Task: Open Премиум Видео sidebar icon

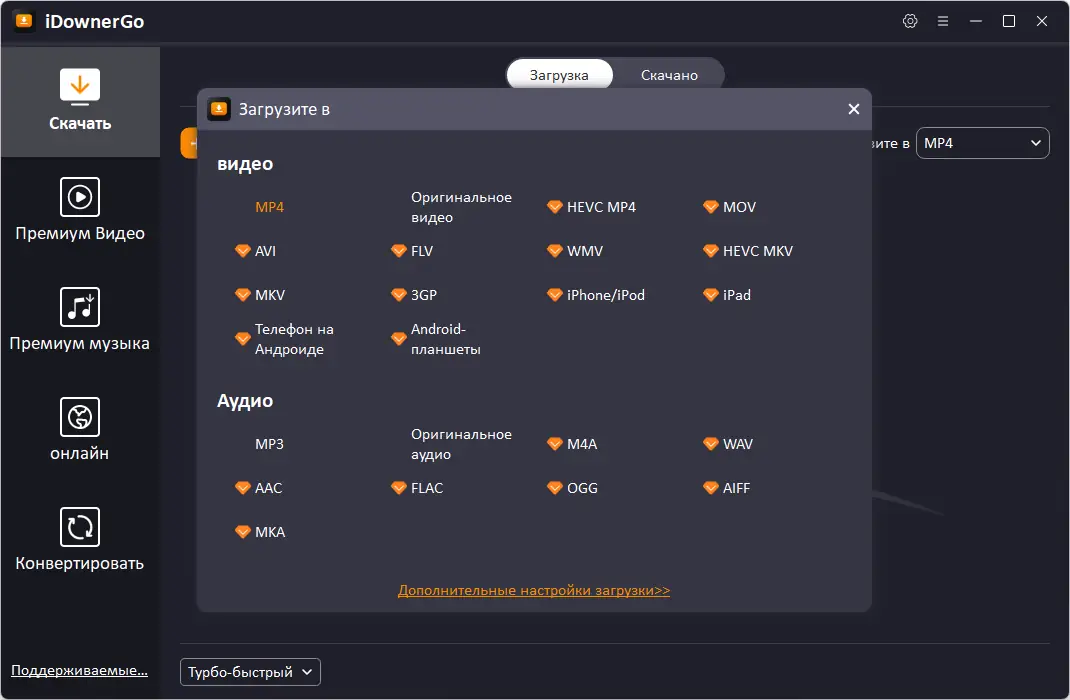Action: coord(80,197)
